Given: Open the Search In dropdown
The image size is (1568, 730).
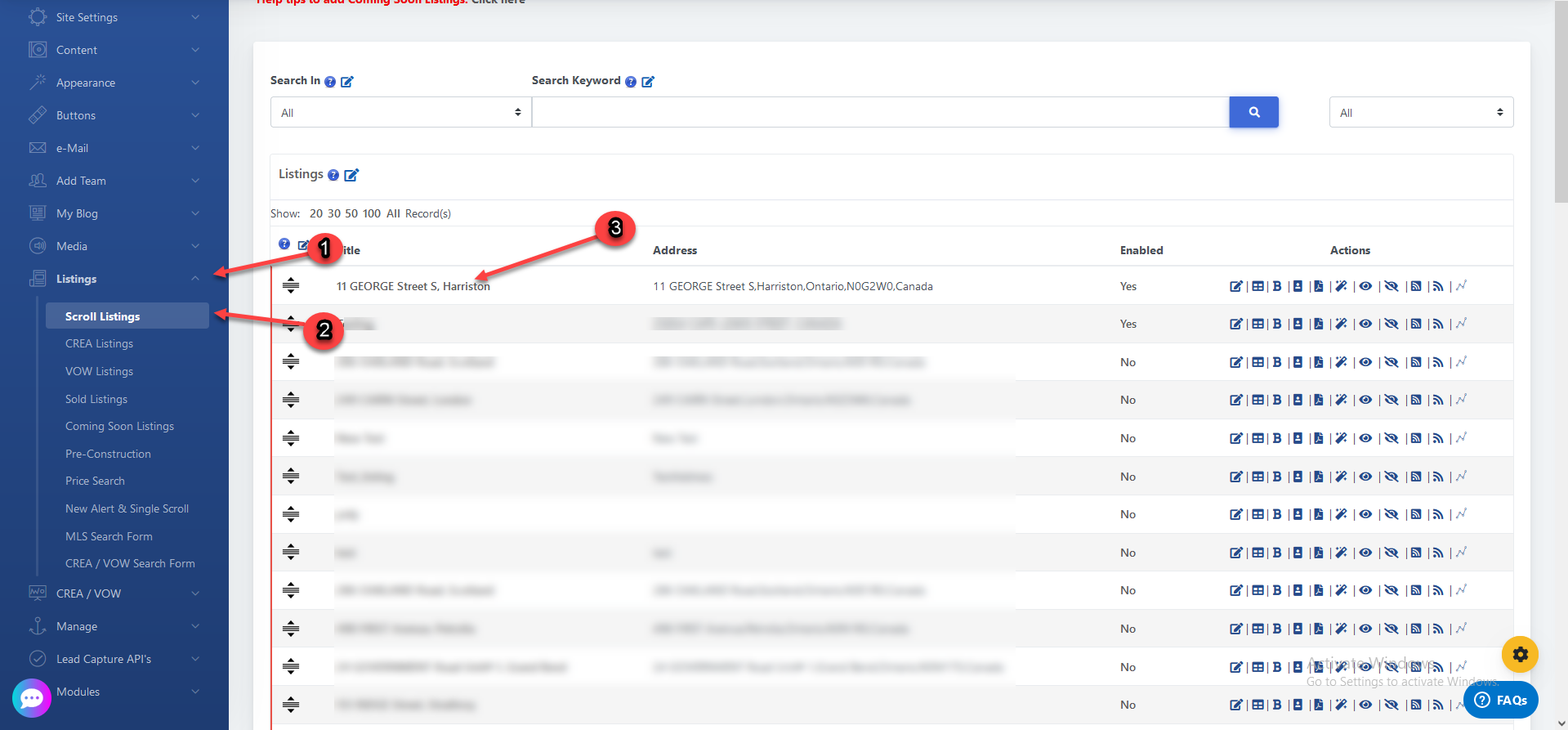Looking at the screenshot, I should pyautogui.click(x=400, y=113).
